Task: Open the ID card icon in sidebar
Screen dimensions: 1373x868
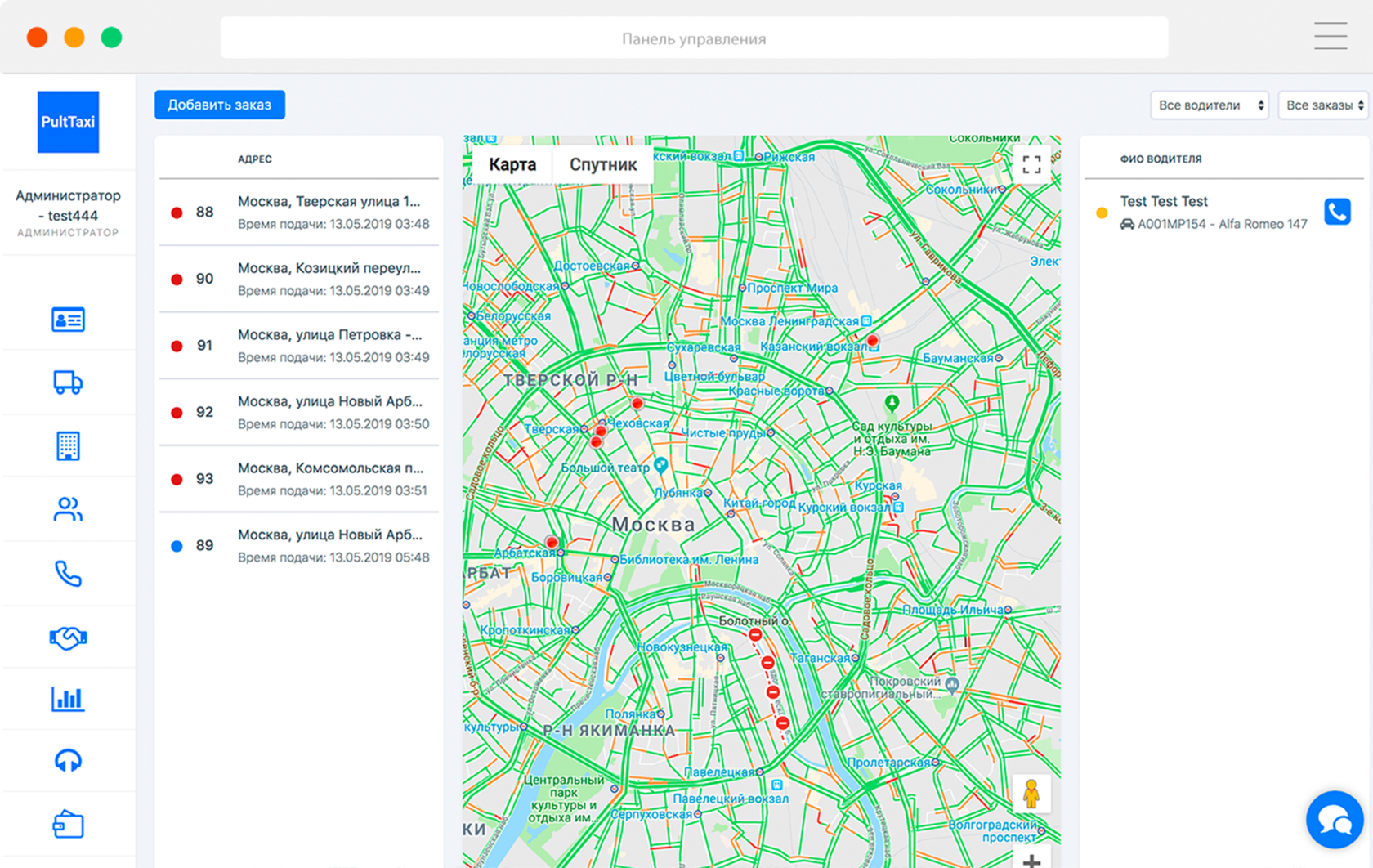Action: 68,320
